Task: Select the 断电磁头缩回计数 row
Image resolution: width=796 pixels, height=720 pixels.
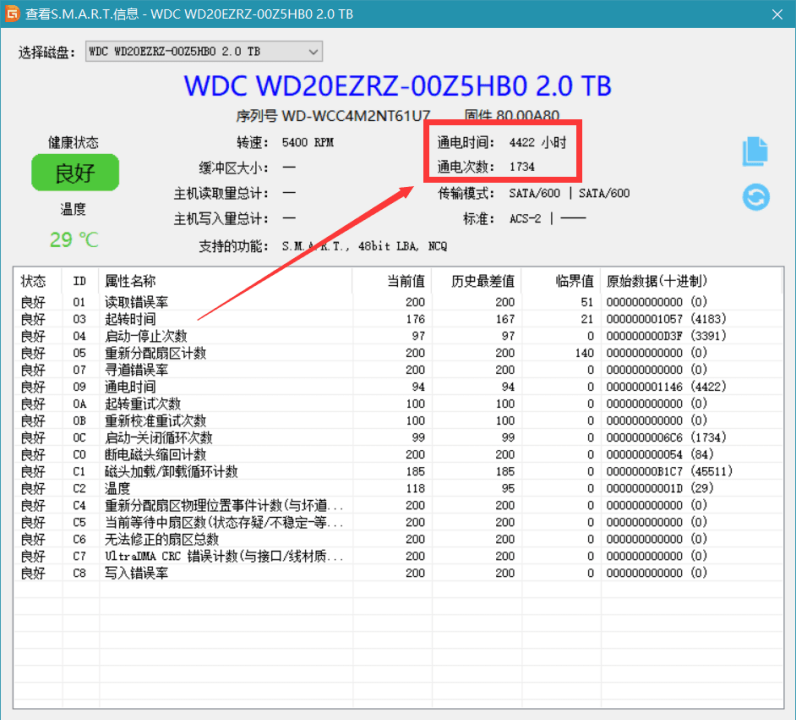Action: (x=398, y=454)
